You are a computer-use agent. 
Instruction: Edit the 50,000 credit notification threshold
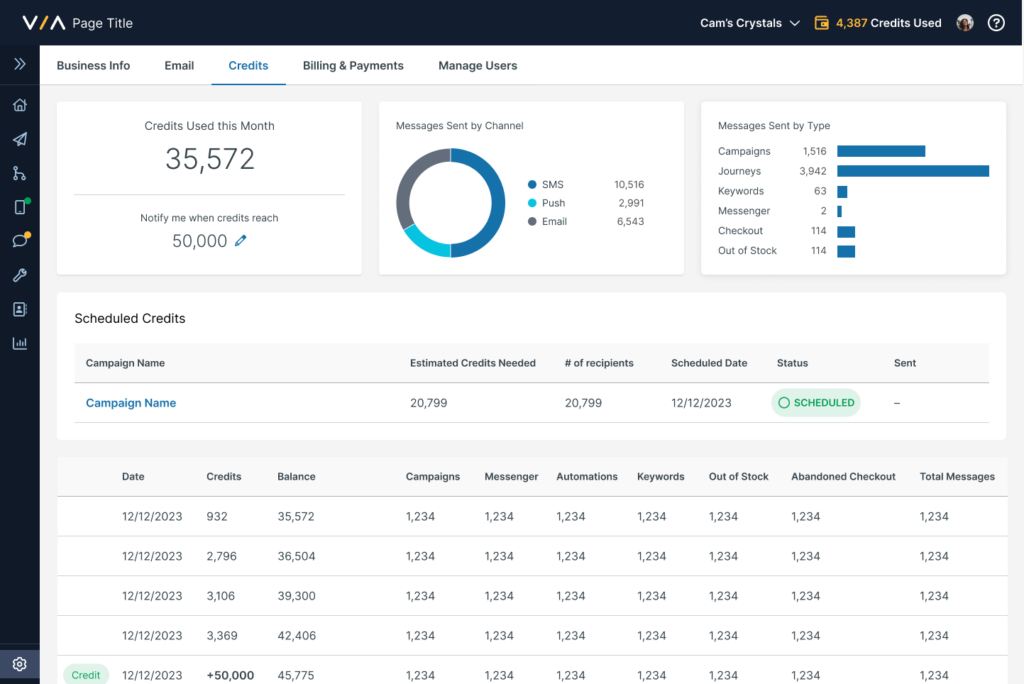point(240,241)
